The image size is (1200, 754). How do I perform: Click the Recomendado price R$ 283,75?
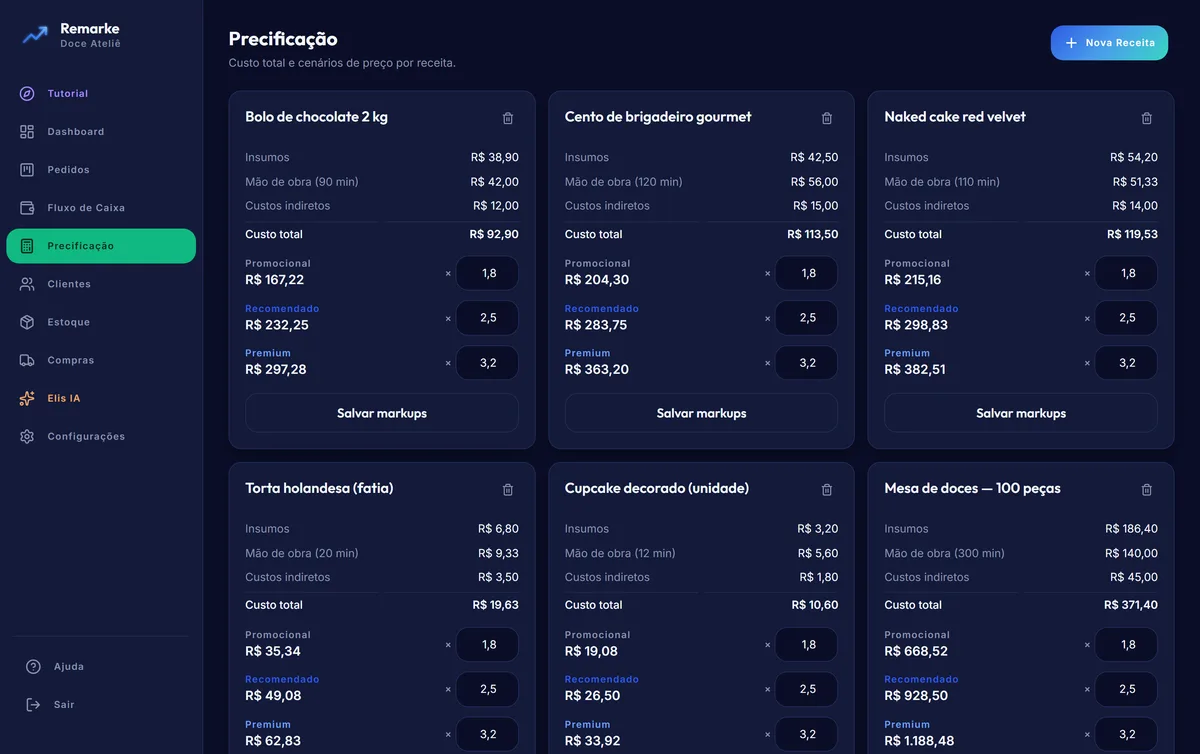point(598,325)
